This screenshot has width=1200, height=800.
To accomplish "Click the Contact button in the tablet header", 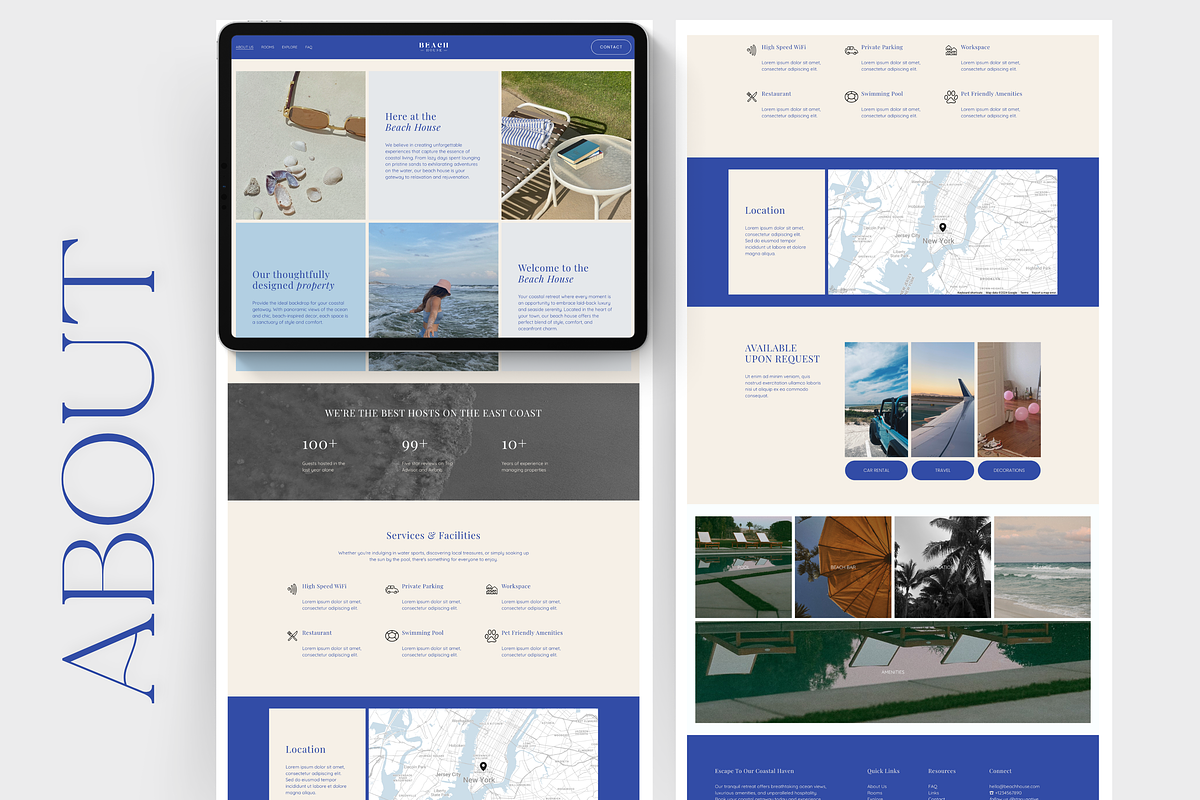I will 611,47.
